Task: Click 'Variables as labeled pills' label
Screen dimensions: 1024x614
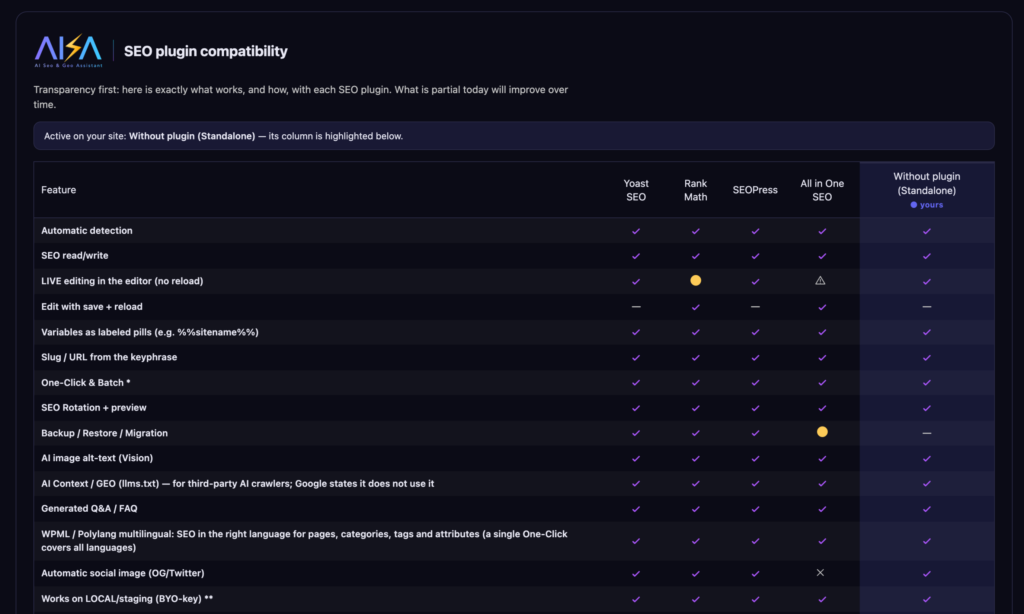Action: coord(150,332)
